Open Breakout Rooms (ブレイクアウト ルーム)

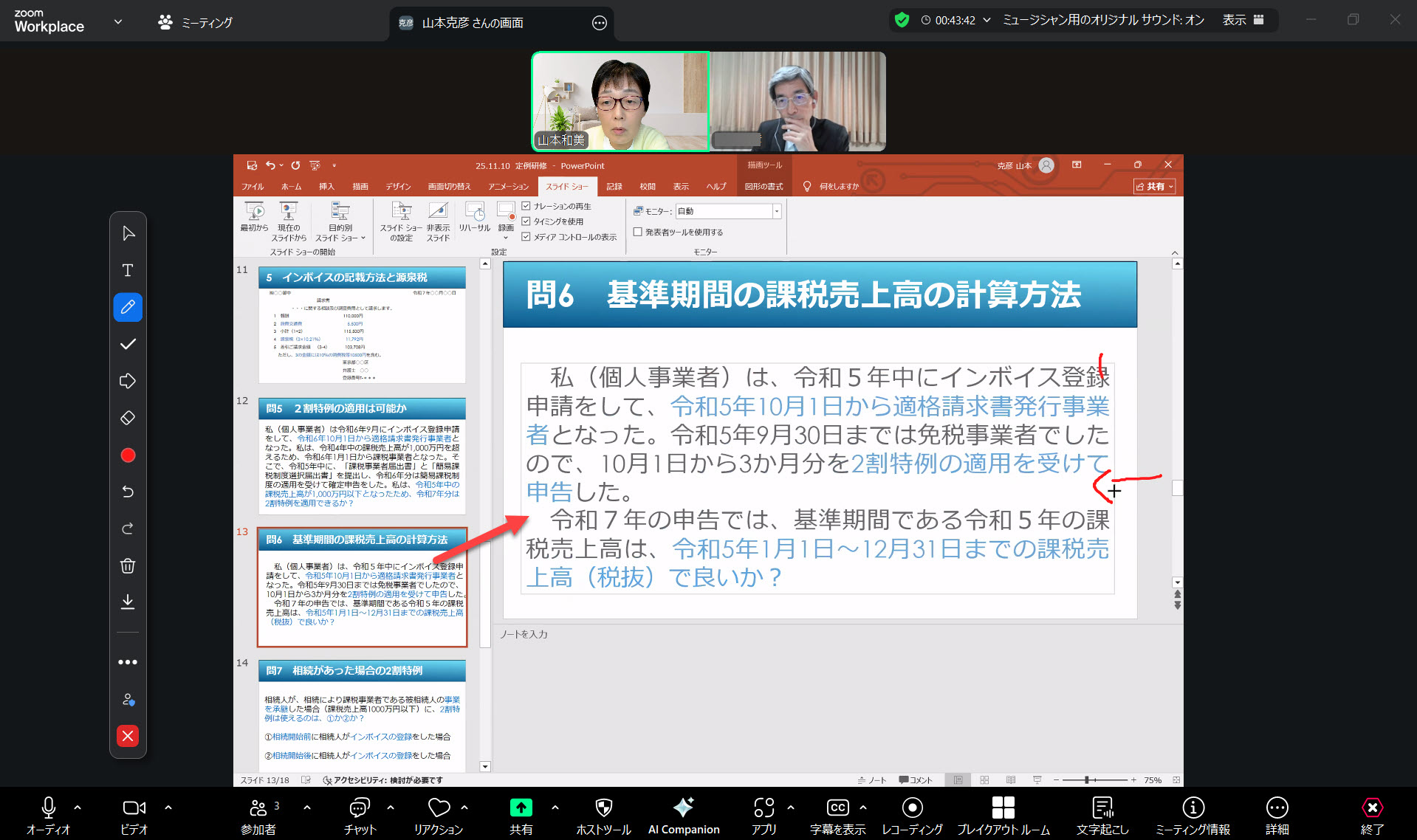[1003, 815]
